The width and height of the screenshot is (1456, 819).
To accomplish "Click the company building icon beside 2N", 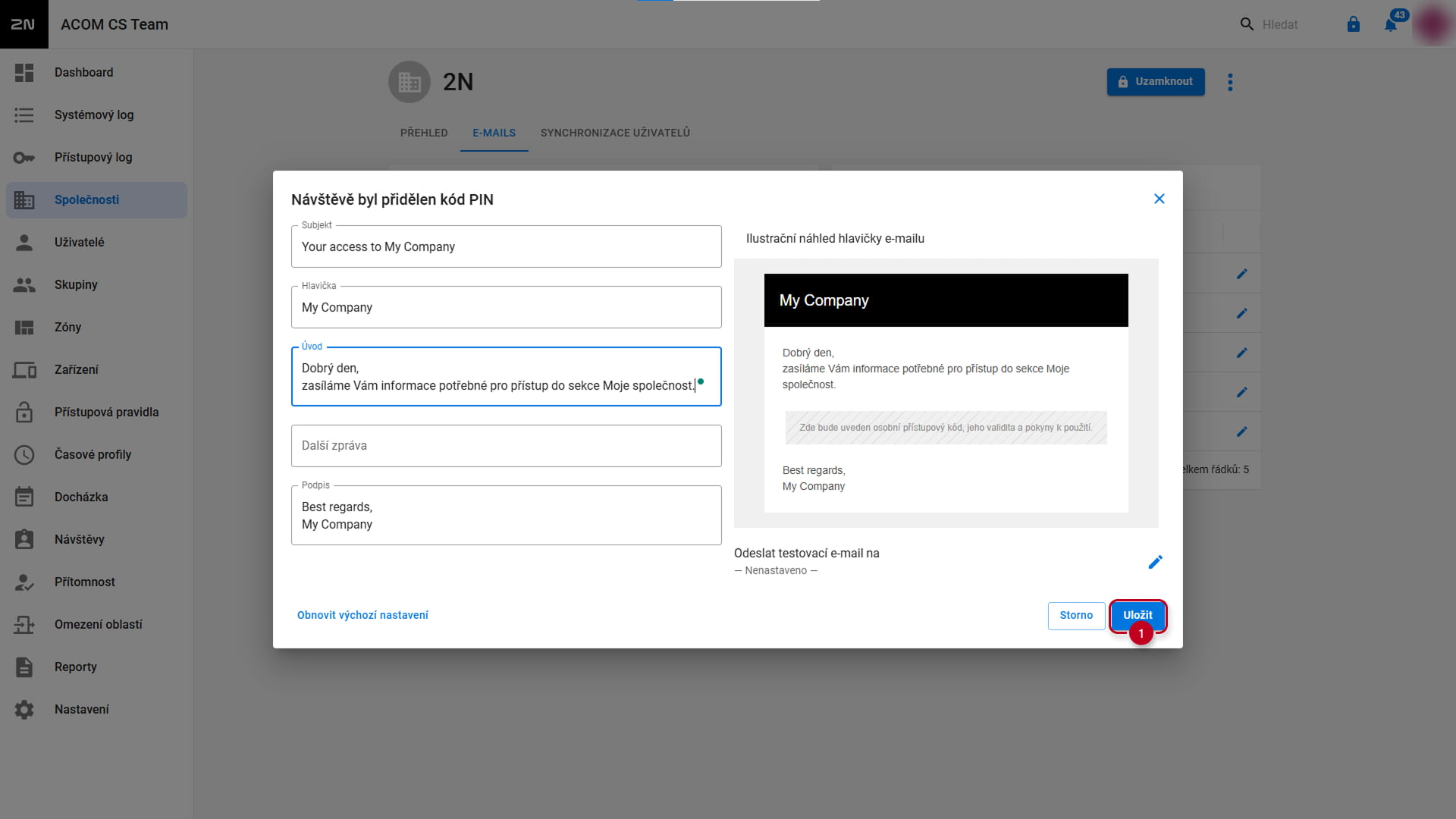I will point(409,82).
